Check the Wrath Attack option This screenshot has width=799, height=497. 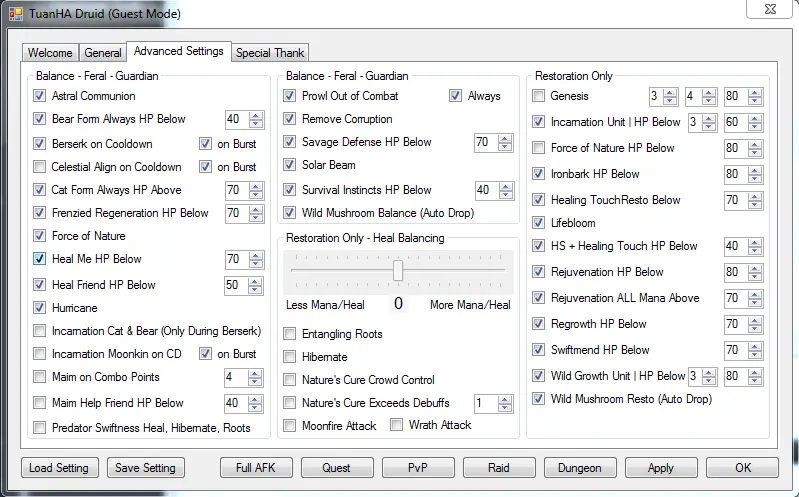tap(396, 425)
